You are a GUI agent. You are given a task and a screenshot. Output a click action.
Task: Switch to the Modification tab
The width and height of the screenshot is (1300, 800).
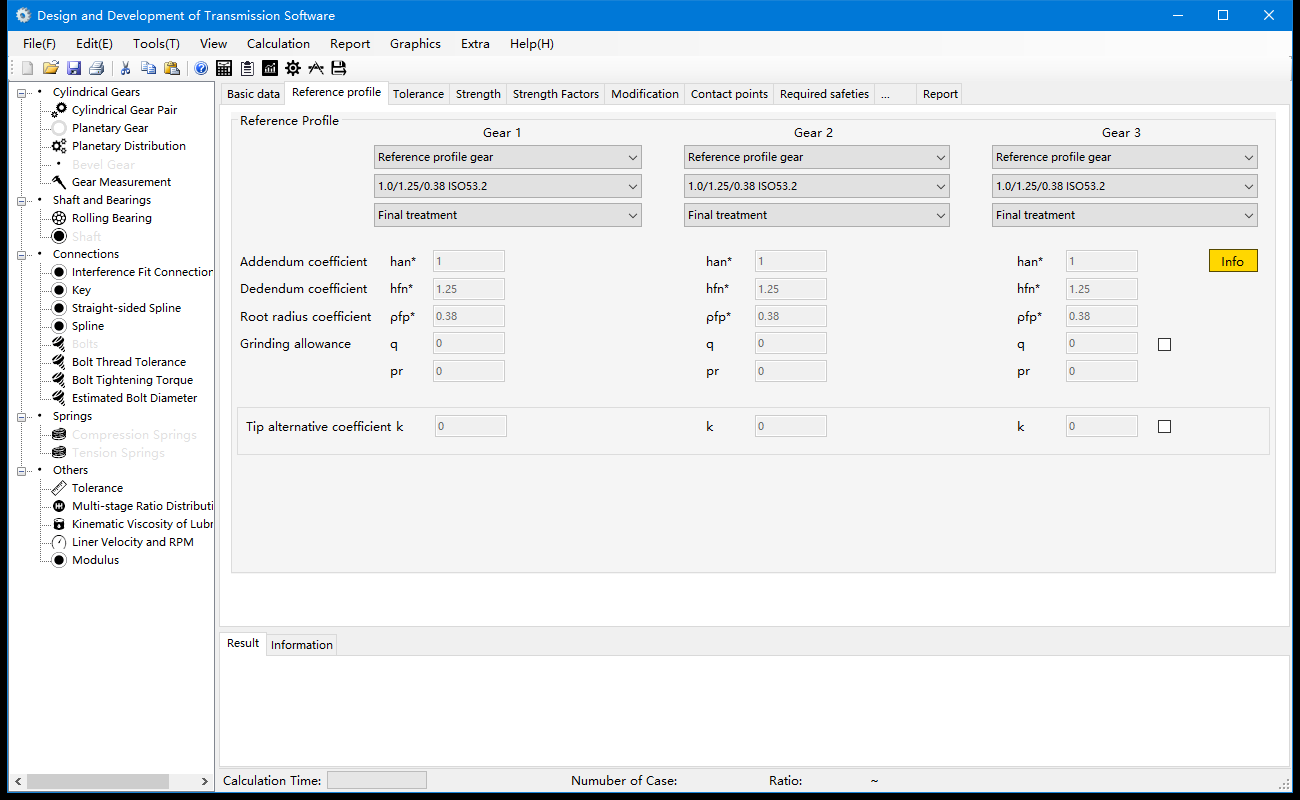[645, 94]
